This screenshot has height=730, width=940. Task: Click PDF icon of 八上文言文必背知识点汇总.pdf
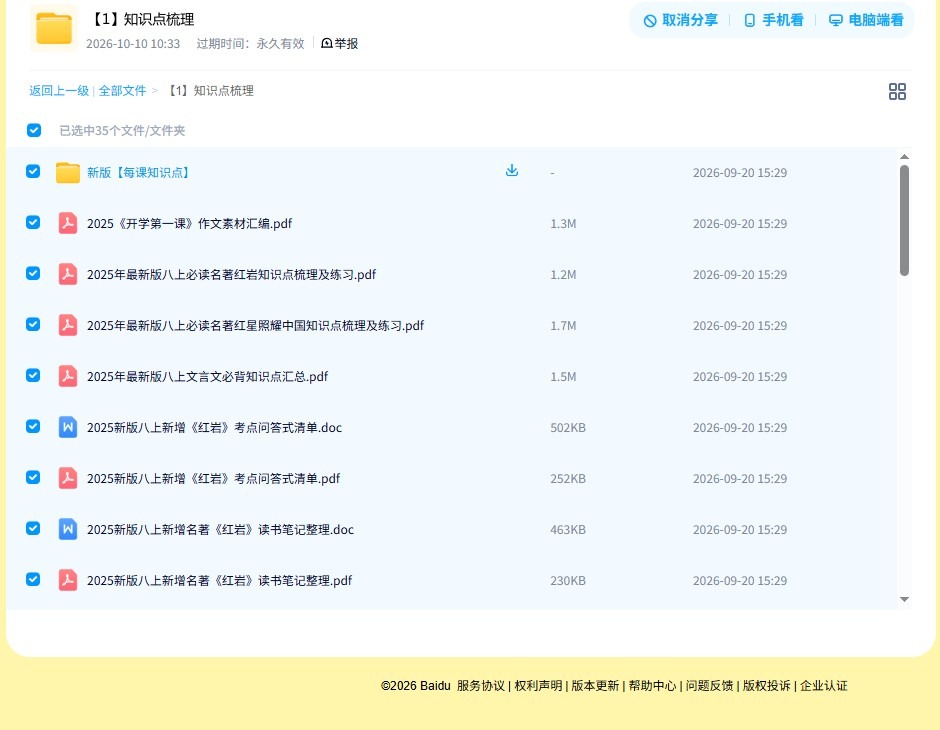click(x=68, y=376)
